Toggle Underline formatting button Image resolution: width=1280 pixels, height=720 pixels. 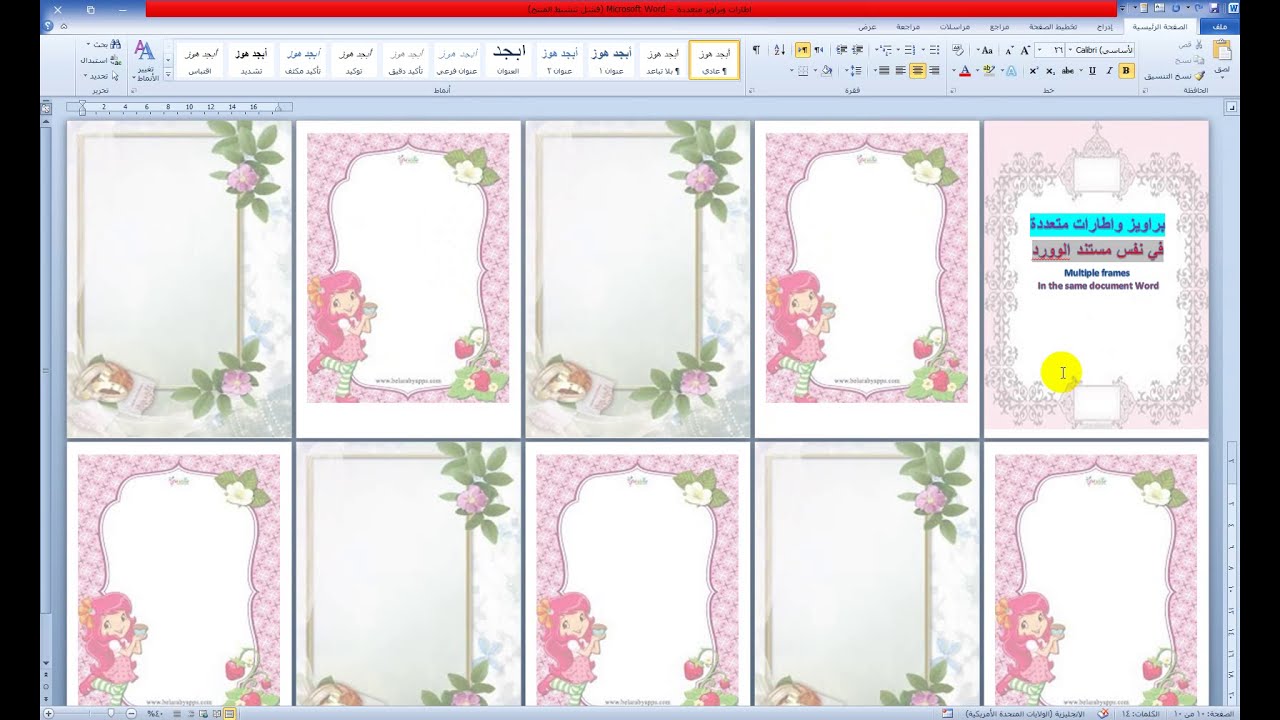(x=1092, y=70)
